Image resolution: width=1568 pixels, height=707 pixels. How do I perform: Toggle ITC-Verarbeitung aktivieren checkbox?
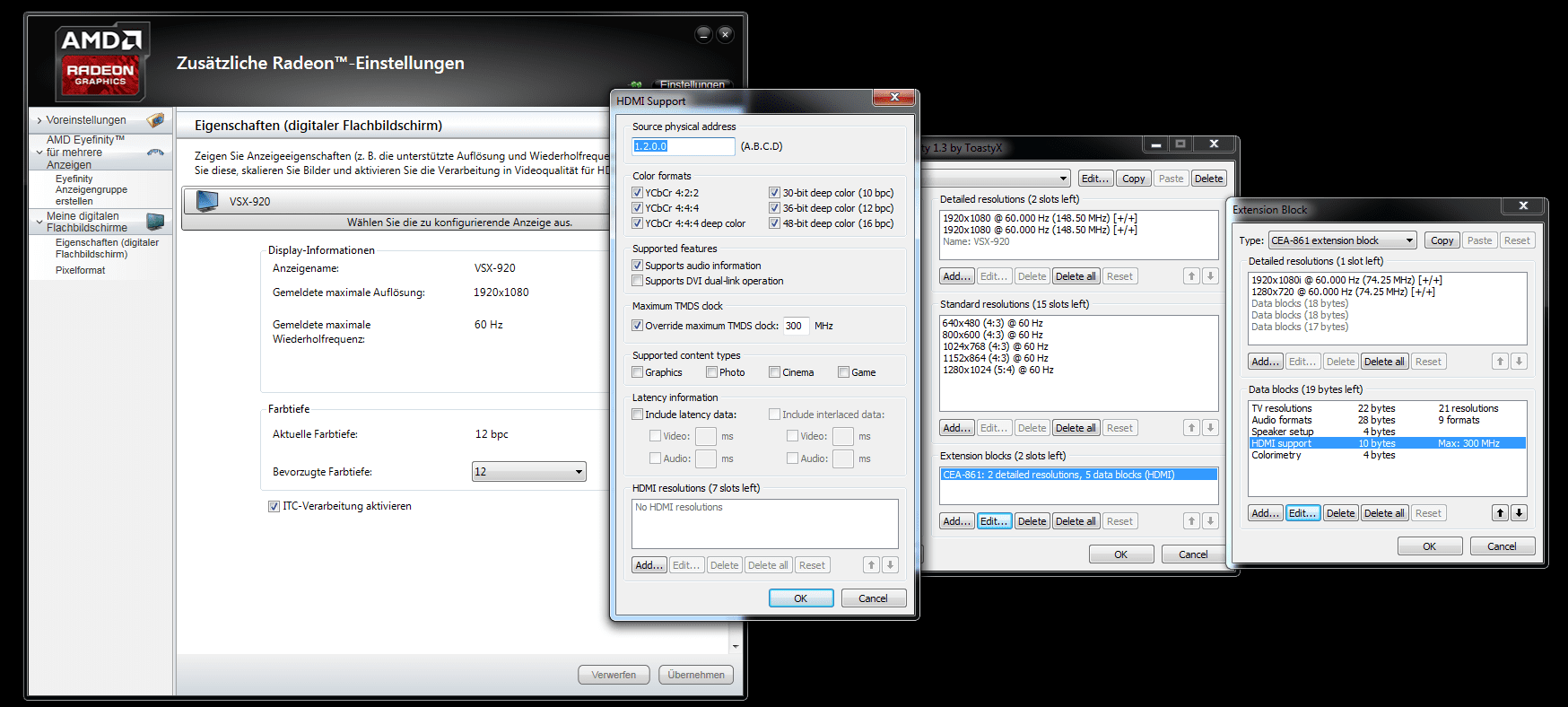tap(274, 506)
